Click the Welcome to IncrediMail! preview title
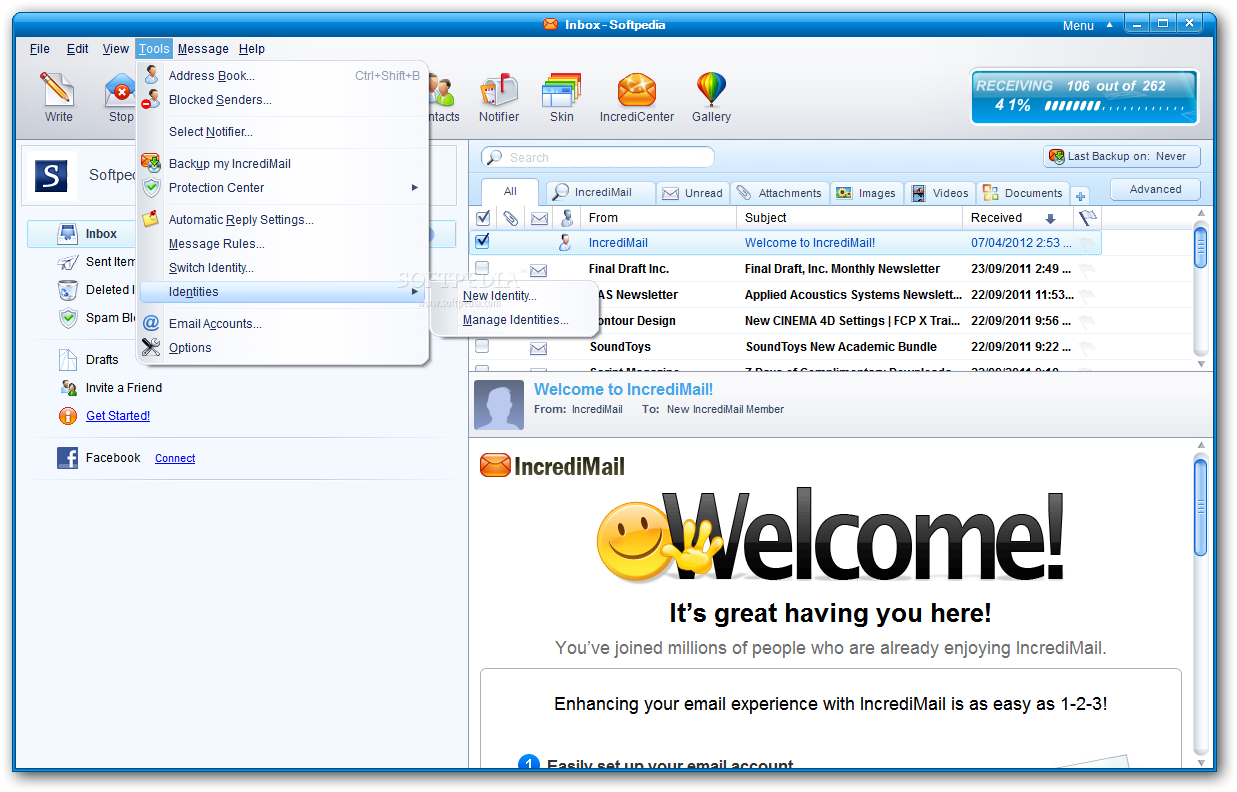This screenshot has width=1237, height=792. [623, 389]
